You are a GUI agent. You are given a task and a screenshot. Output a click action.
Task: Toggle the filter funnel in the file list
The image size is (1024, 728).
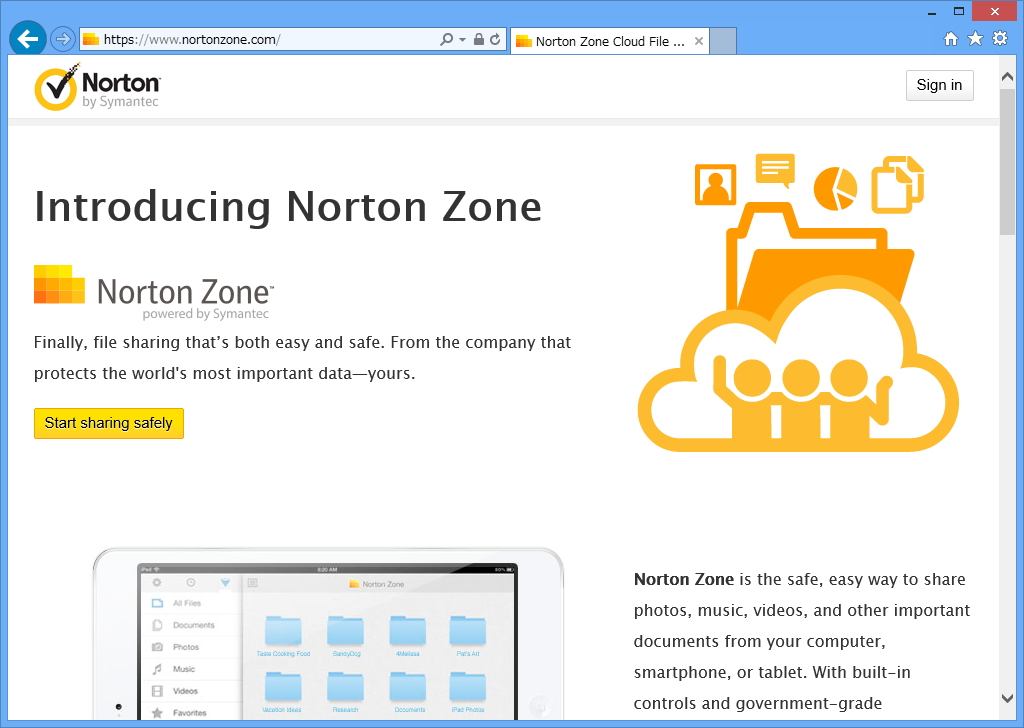225,582
